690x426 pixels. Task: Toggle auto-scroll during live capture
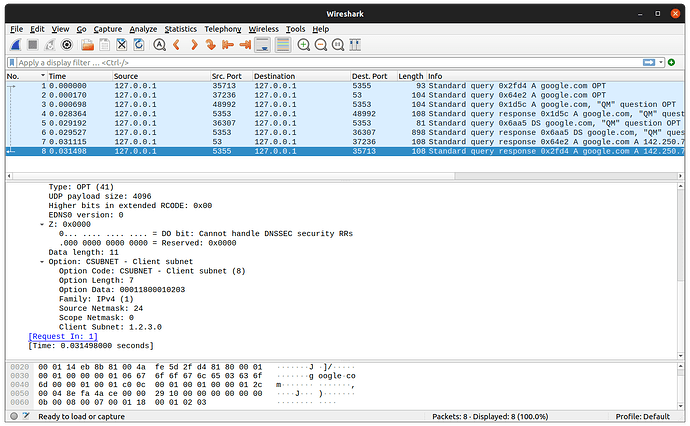click(x=262, y=45)
